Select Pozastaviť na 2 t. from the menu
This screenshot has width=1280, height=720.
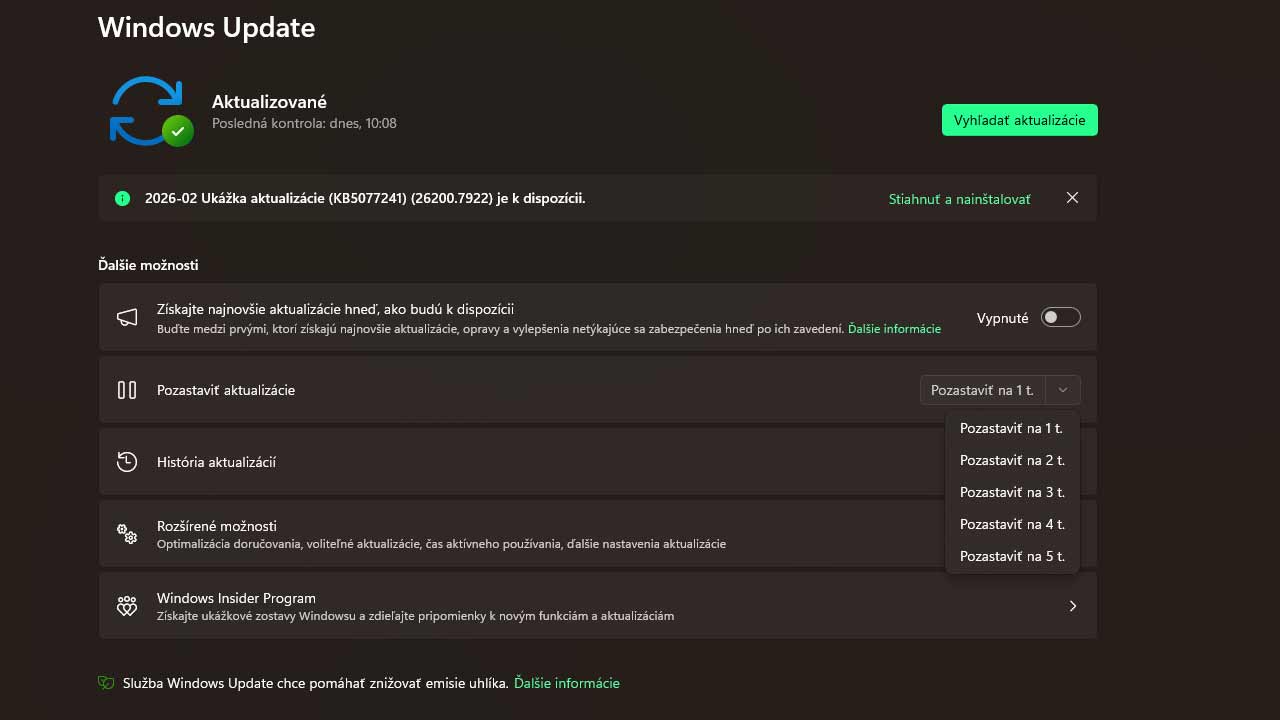tap(1012, 460)
